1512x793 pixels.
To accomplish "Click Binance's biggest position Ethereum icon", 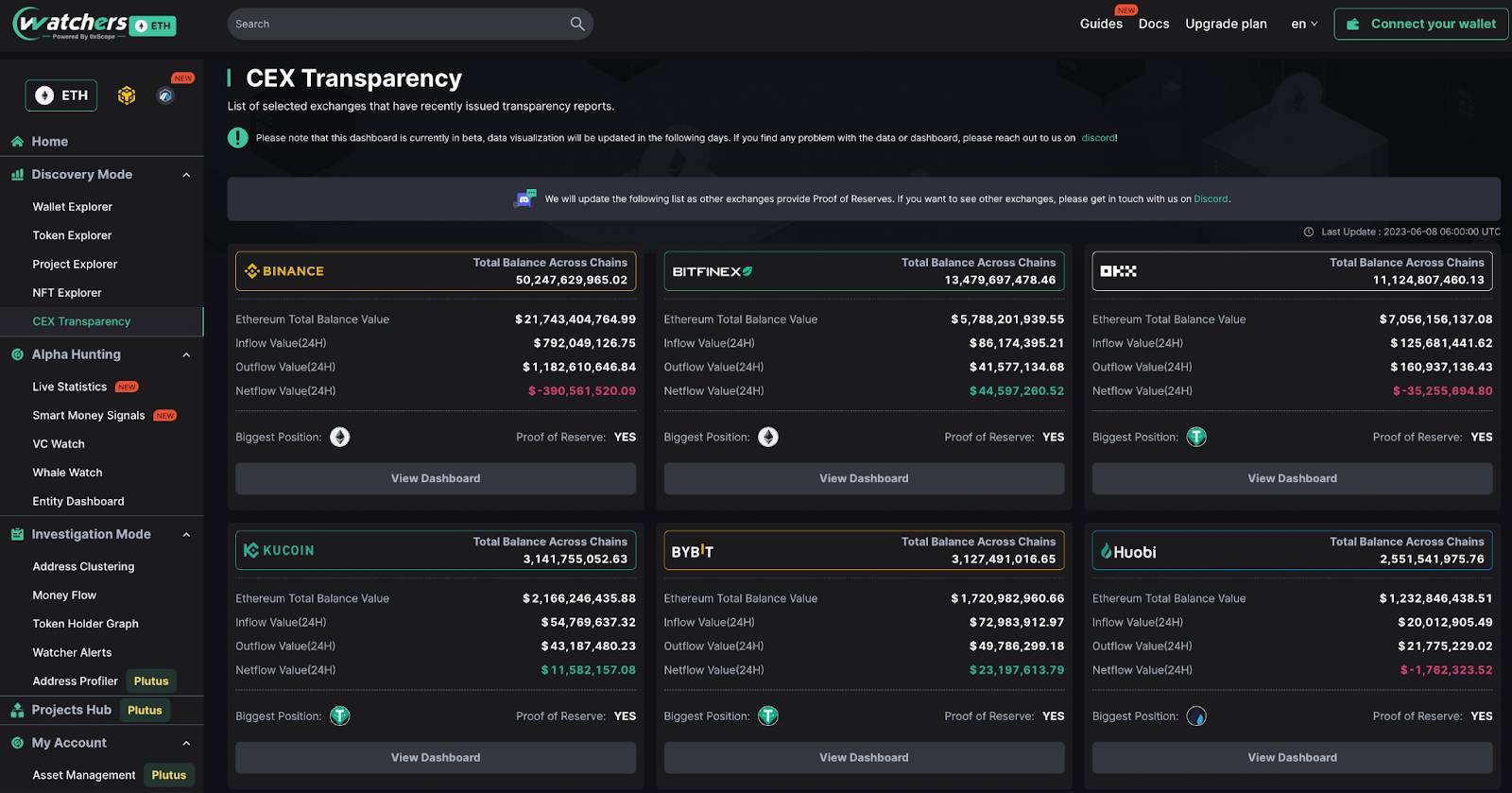I will click(340, 437).
